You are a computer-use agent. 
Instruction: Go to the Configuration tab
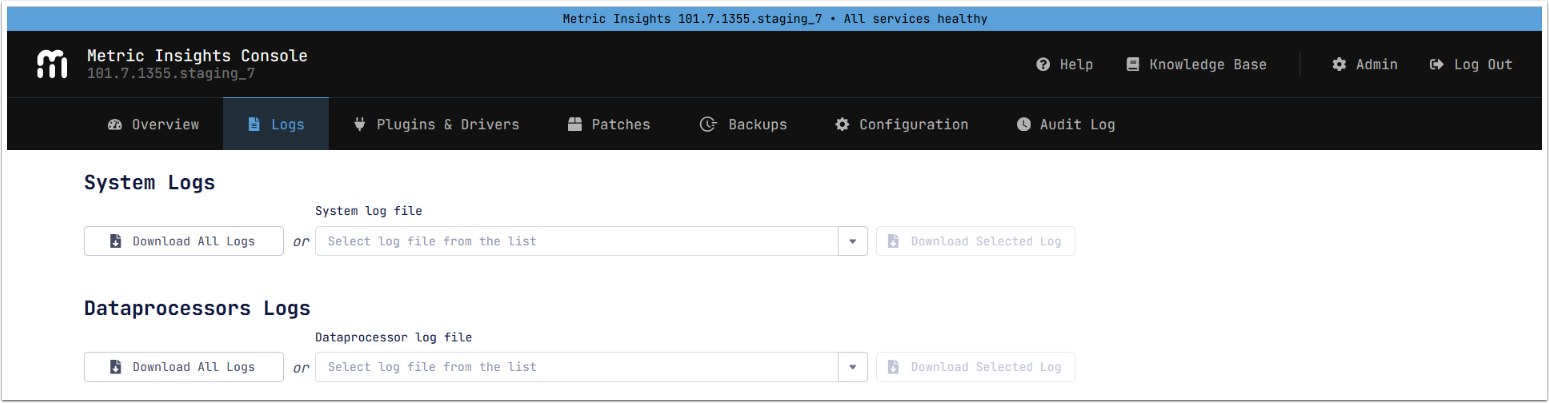coord(902,125)
